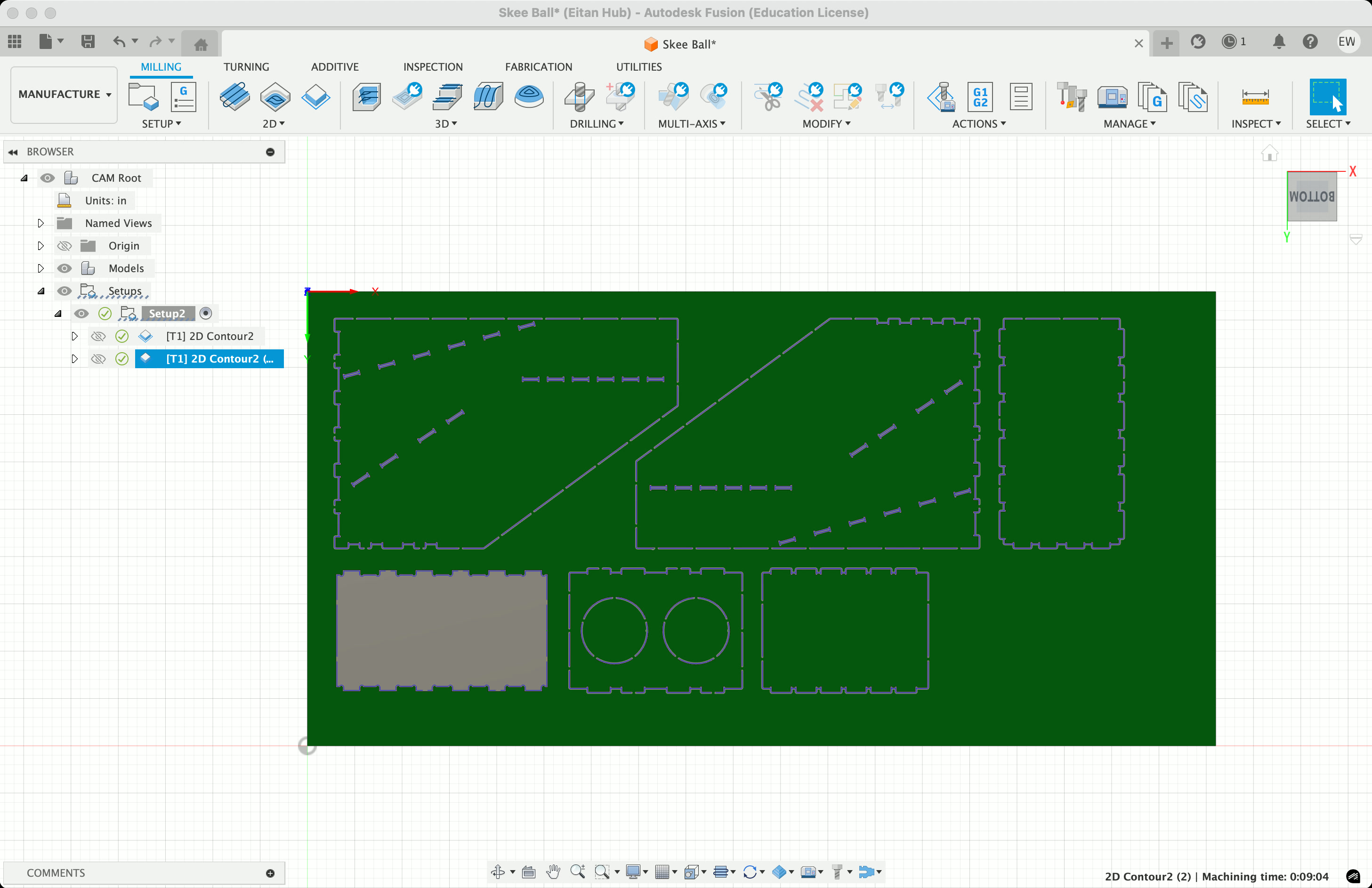
Task: Click the Measure ruler icon
Action: [x=1255, y=97]
